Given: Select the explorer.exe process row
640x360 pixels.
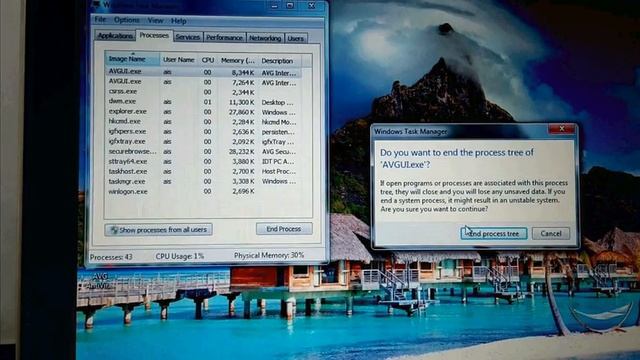Looking at the screenshot, I should tap(203, 111).
